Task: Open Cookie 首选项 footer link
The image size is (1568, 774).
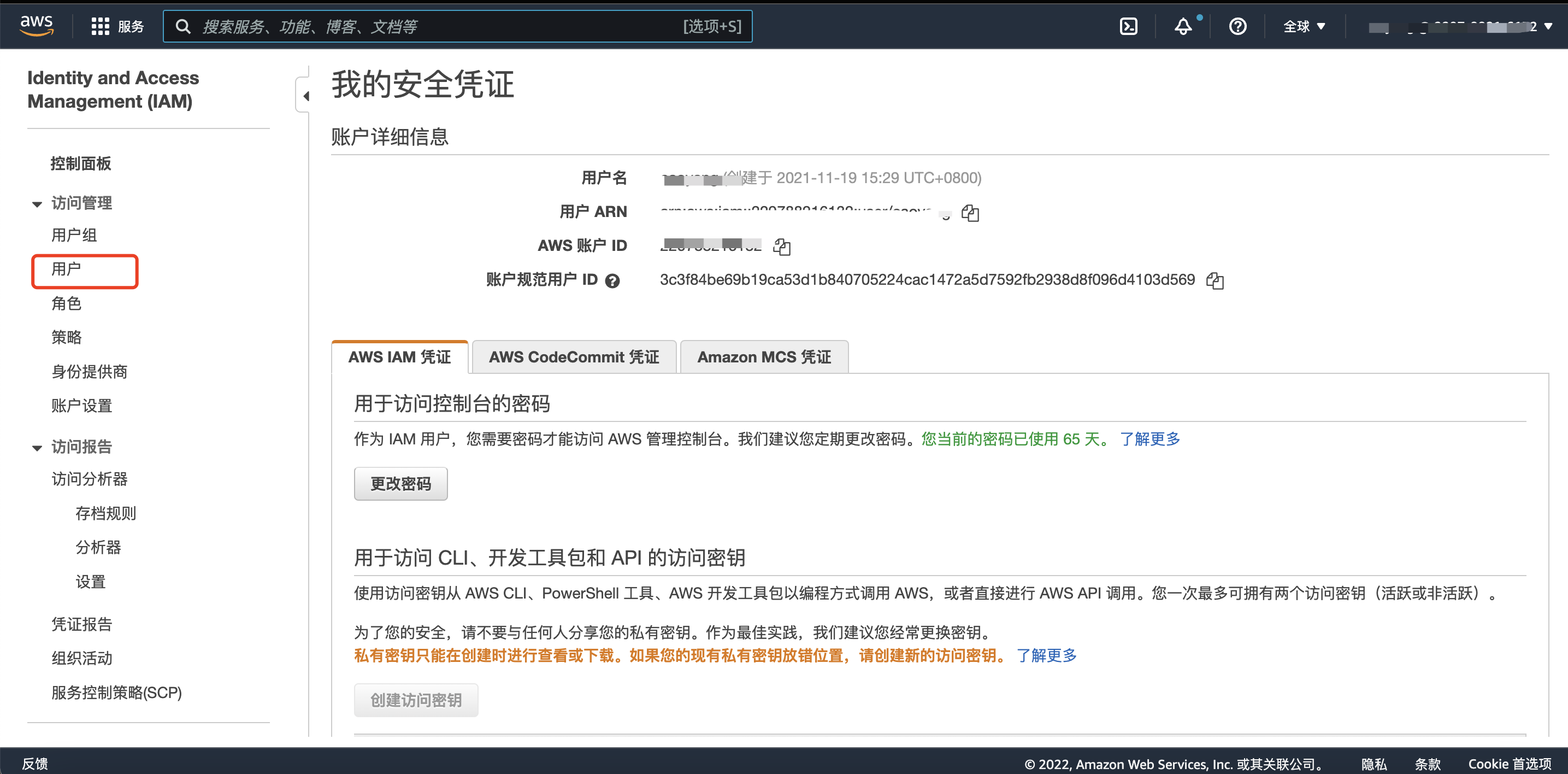Action: tap(1510, 764)
